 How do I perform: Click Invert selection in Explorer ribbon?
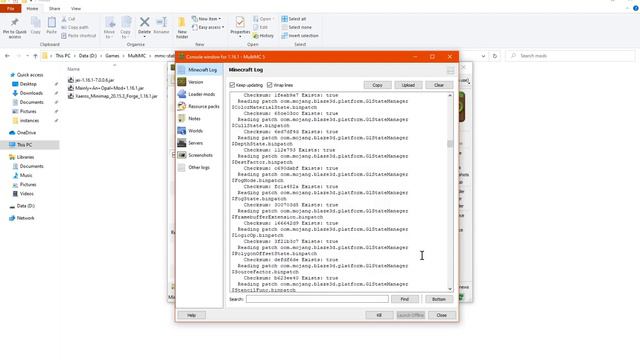300,36
